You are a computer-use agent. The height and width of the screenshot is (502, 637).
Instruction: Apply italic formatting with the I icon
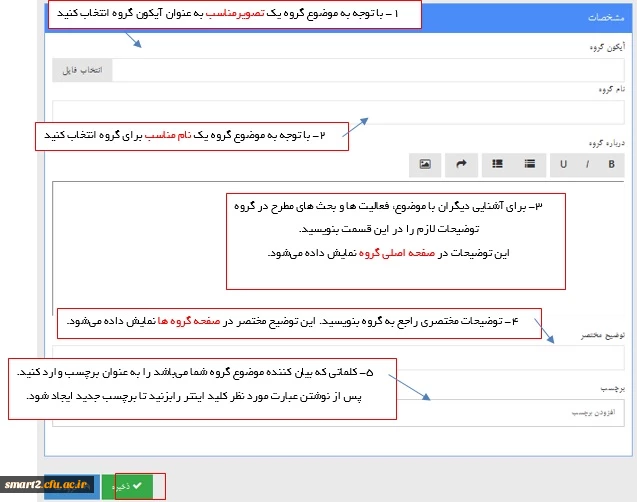click(x=587, y=164)
